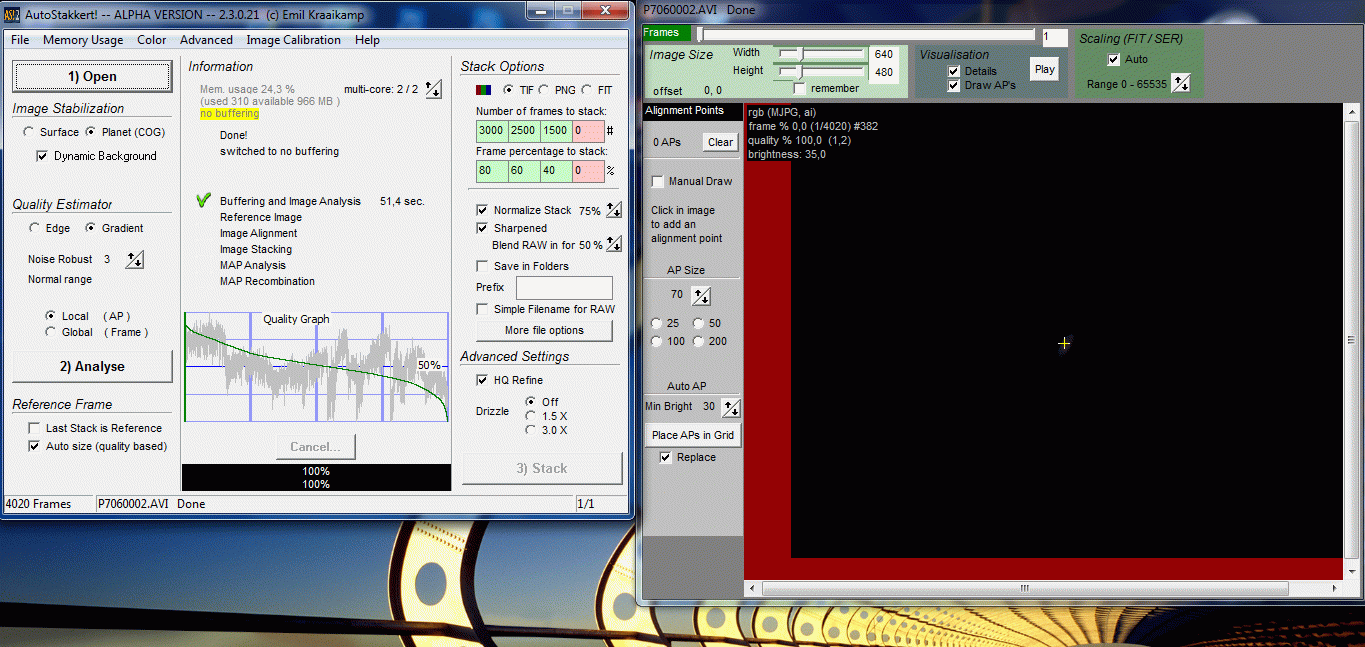Click the Prefix input field
This screenshot has width=1365, height=647.
click(x=564, y=288)
